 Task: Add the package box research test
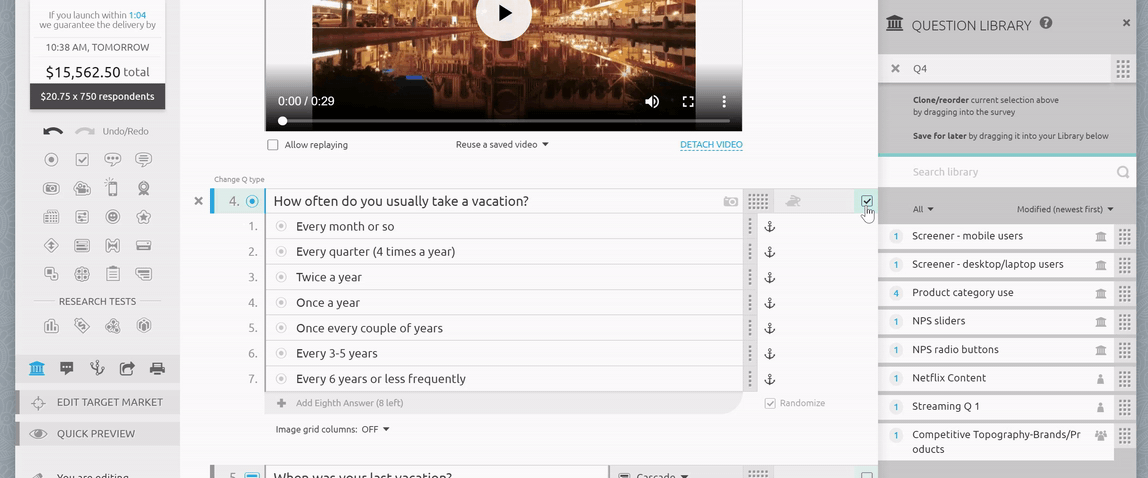(x=144, y=326)
